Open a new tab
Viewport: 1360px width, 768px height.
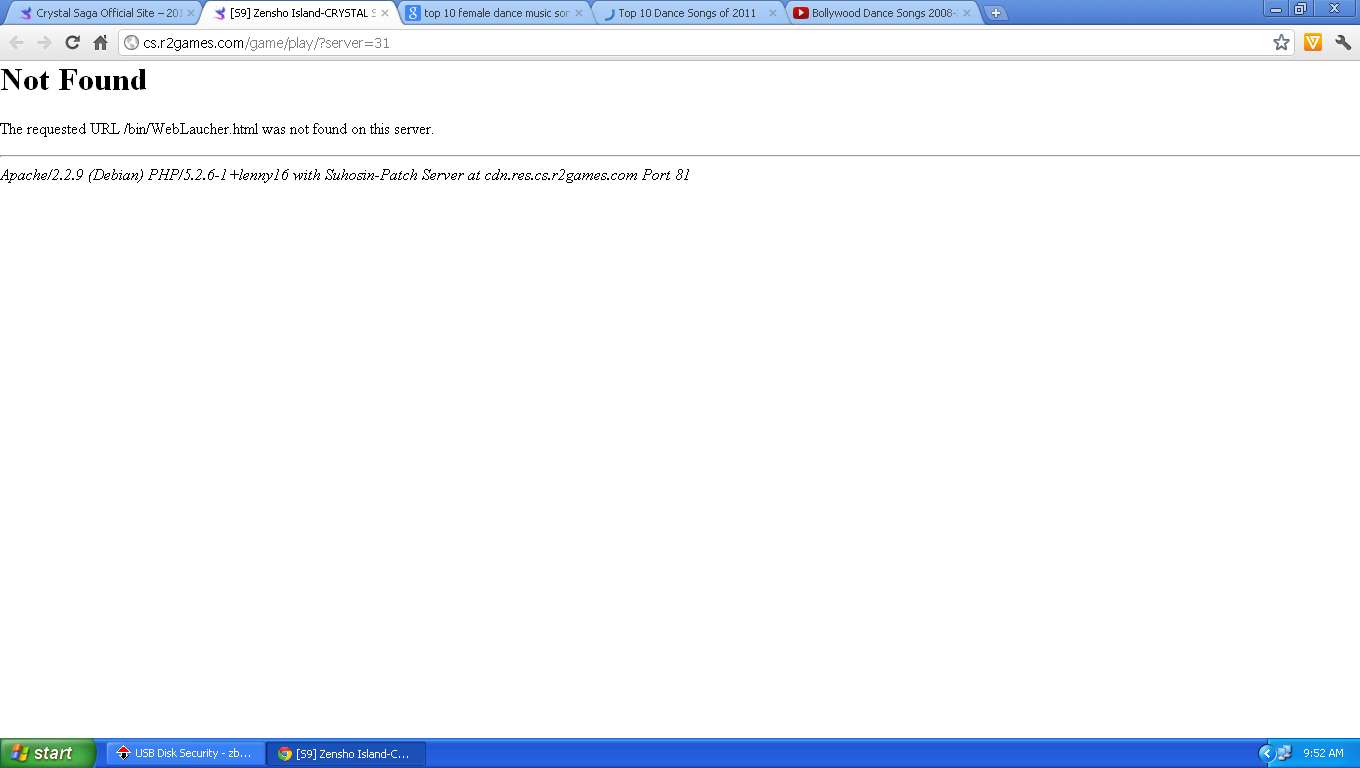[996, 13]
